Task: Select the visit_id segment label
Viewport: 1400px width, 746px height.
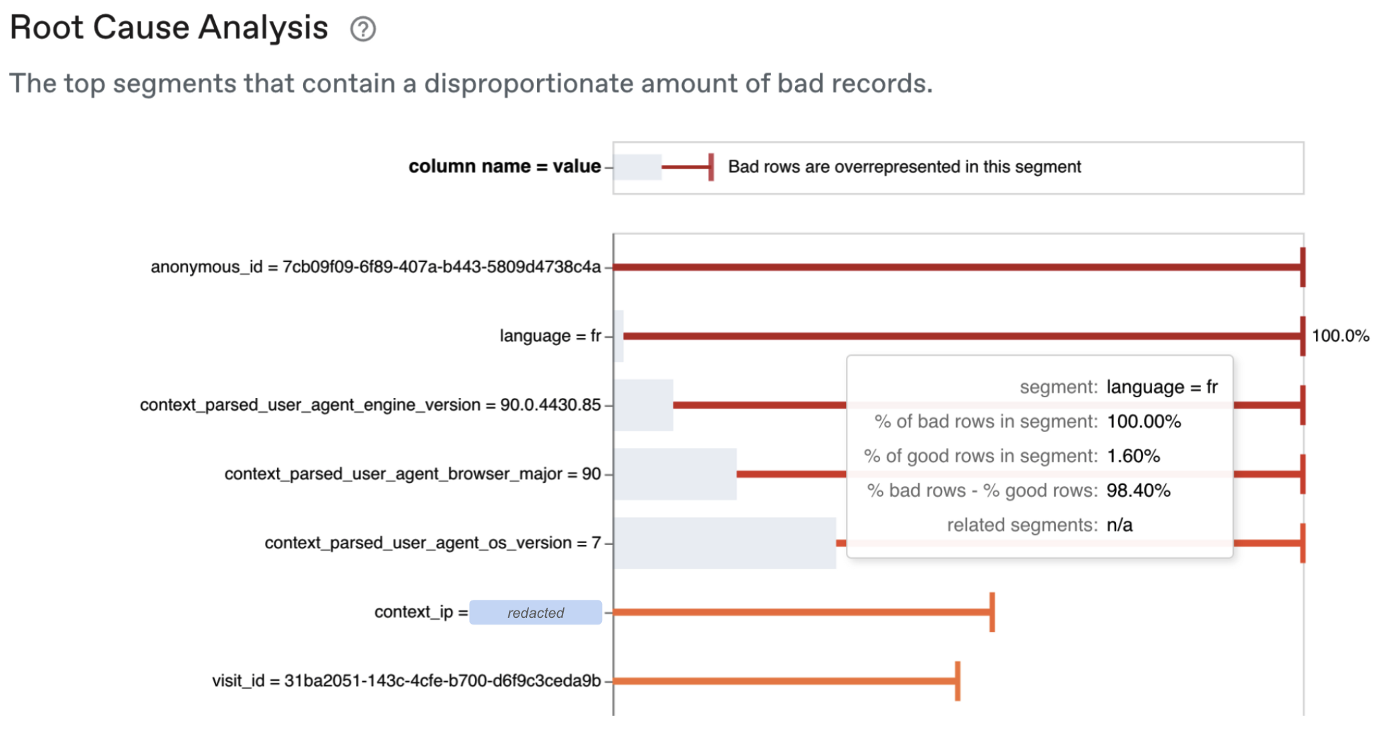Action: (x=407, y=681)
